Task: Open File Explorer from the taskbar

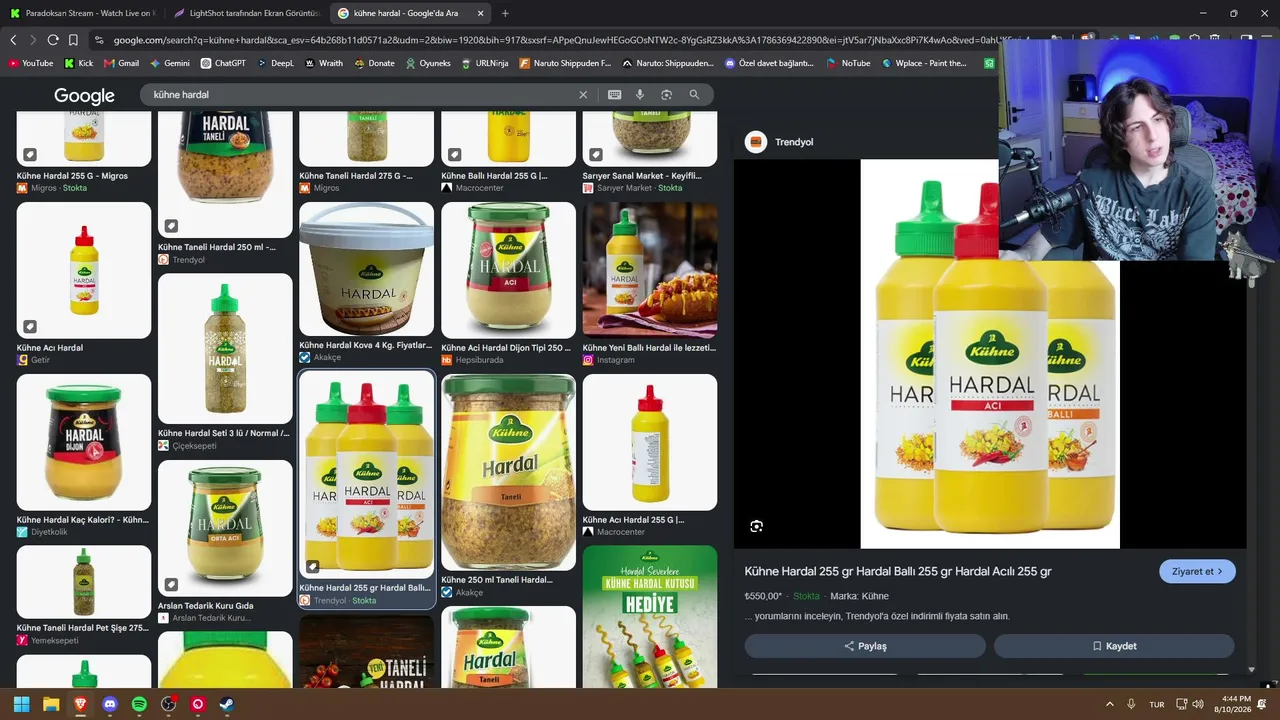Action: pos(51,704)
